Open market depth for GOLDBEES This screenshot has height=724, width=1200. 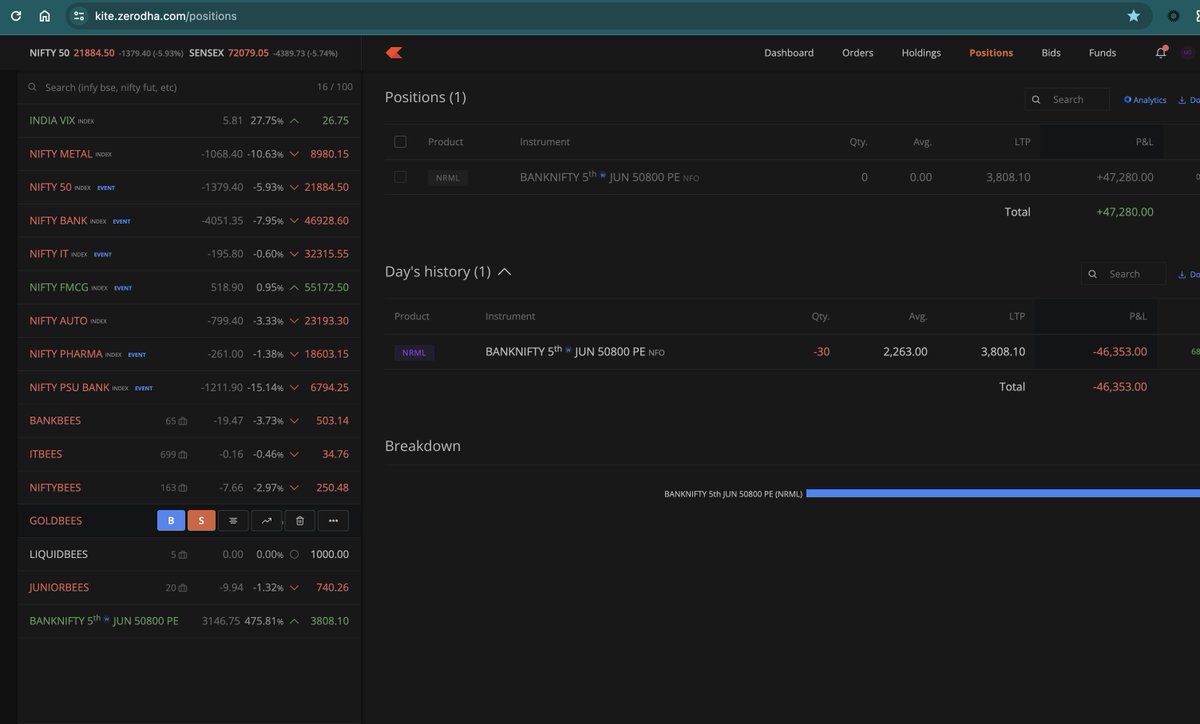click(233, 520)
